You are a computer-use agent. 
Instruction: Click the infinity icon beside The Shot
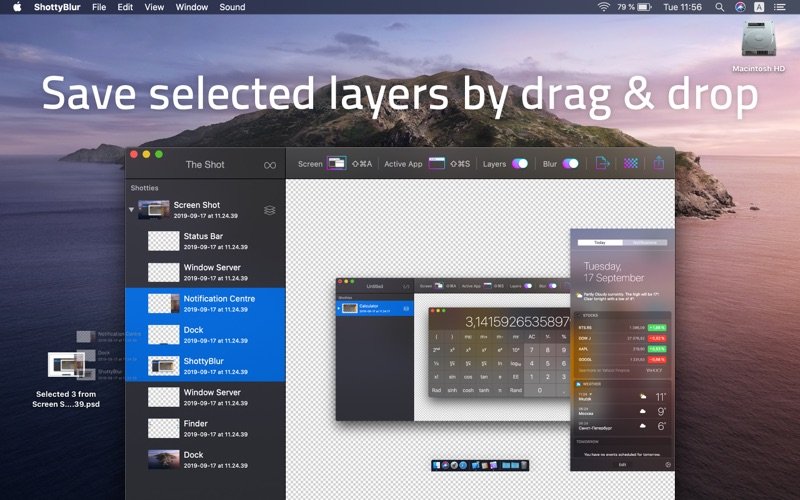(269, 165)
